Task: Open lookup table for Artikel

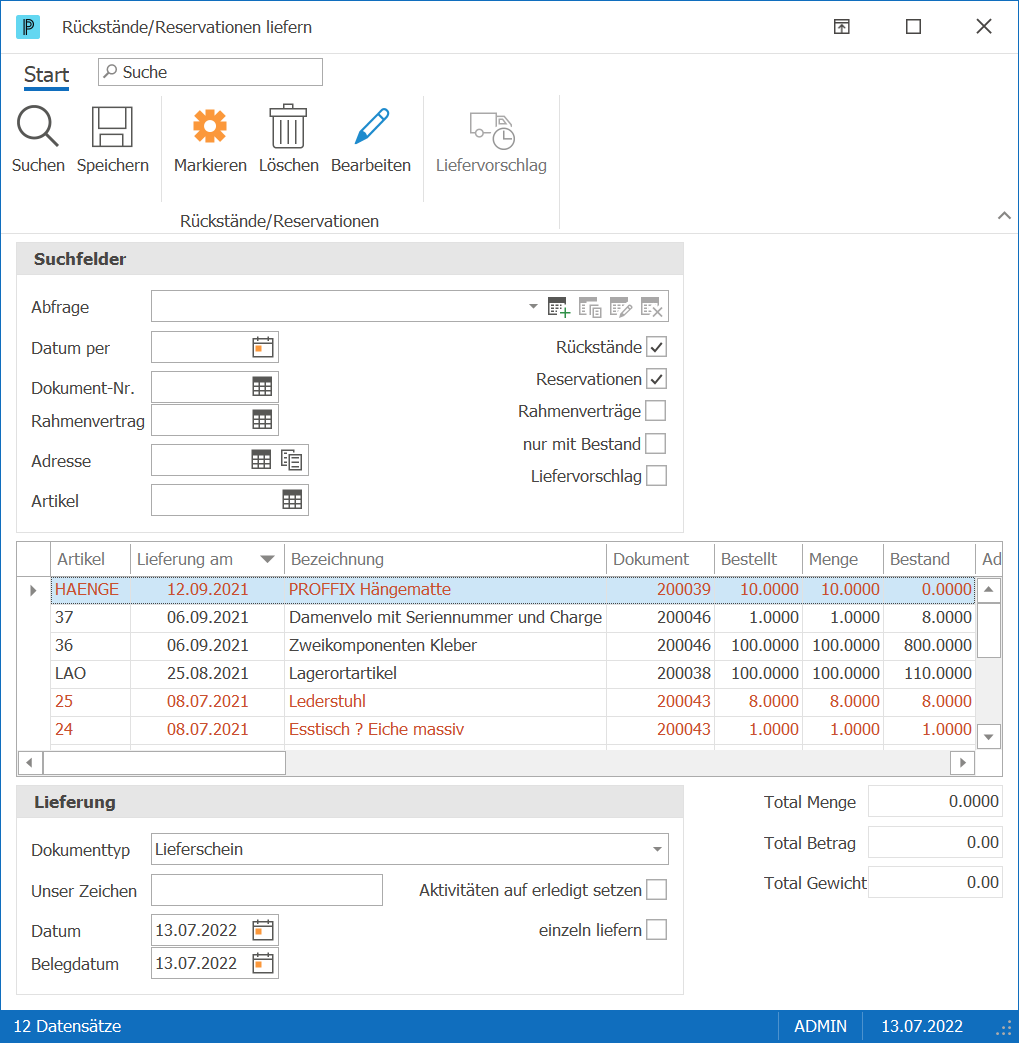Action: click(x=292, y=500)
